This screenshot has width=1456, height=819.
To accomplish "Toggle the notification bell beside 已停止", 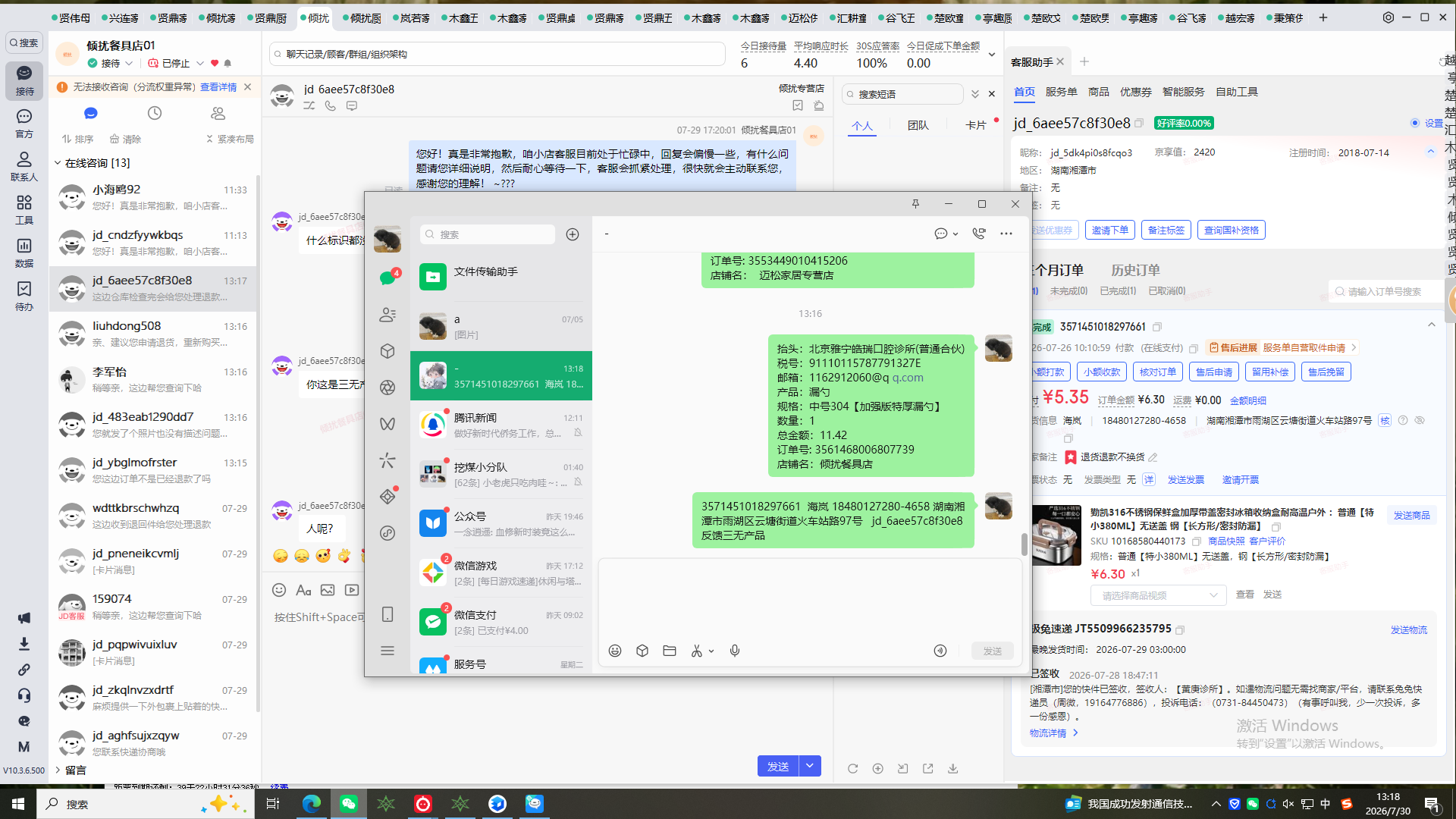I will click(x=227, y=63).
